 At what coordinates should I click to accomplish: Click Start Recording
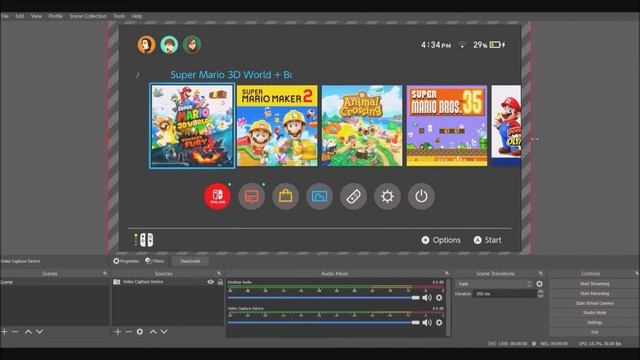[x=594, y=293]
